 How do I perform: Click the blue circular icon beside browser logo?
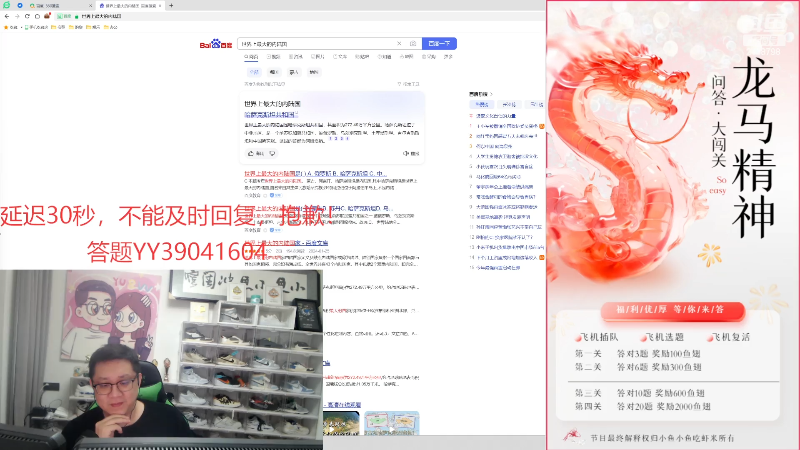pos(20,5)
